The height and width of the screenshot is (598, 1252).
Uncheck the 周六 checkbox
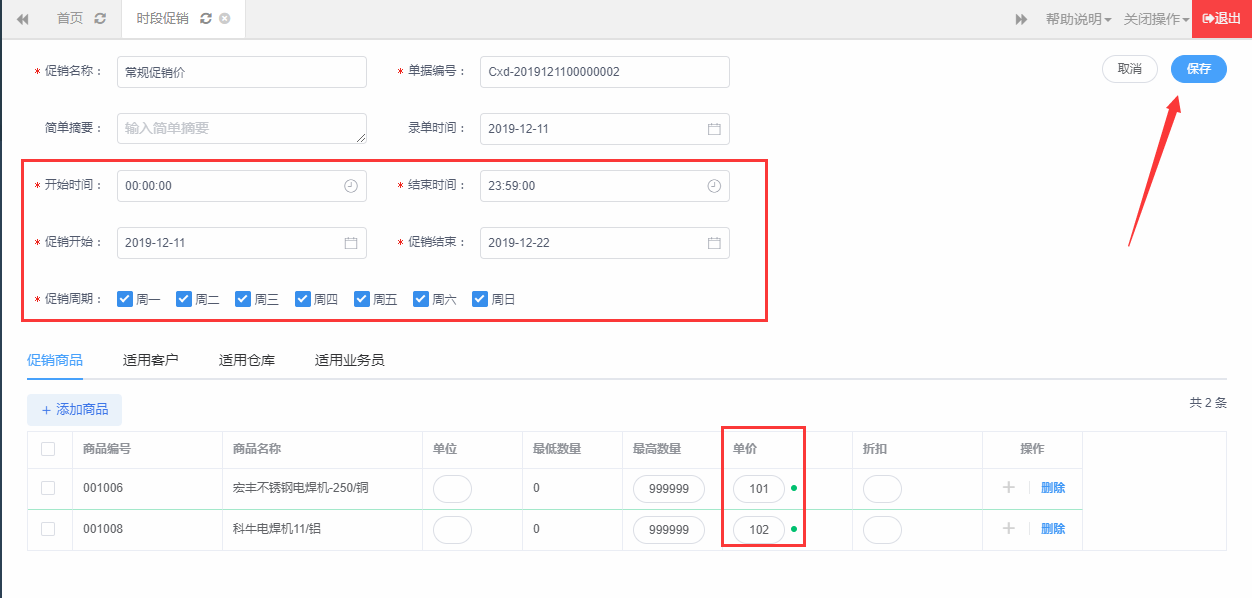421,299
